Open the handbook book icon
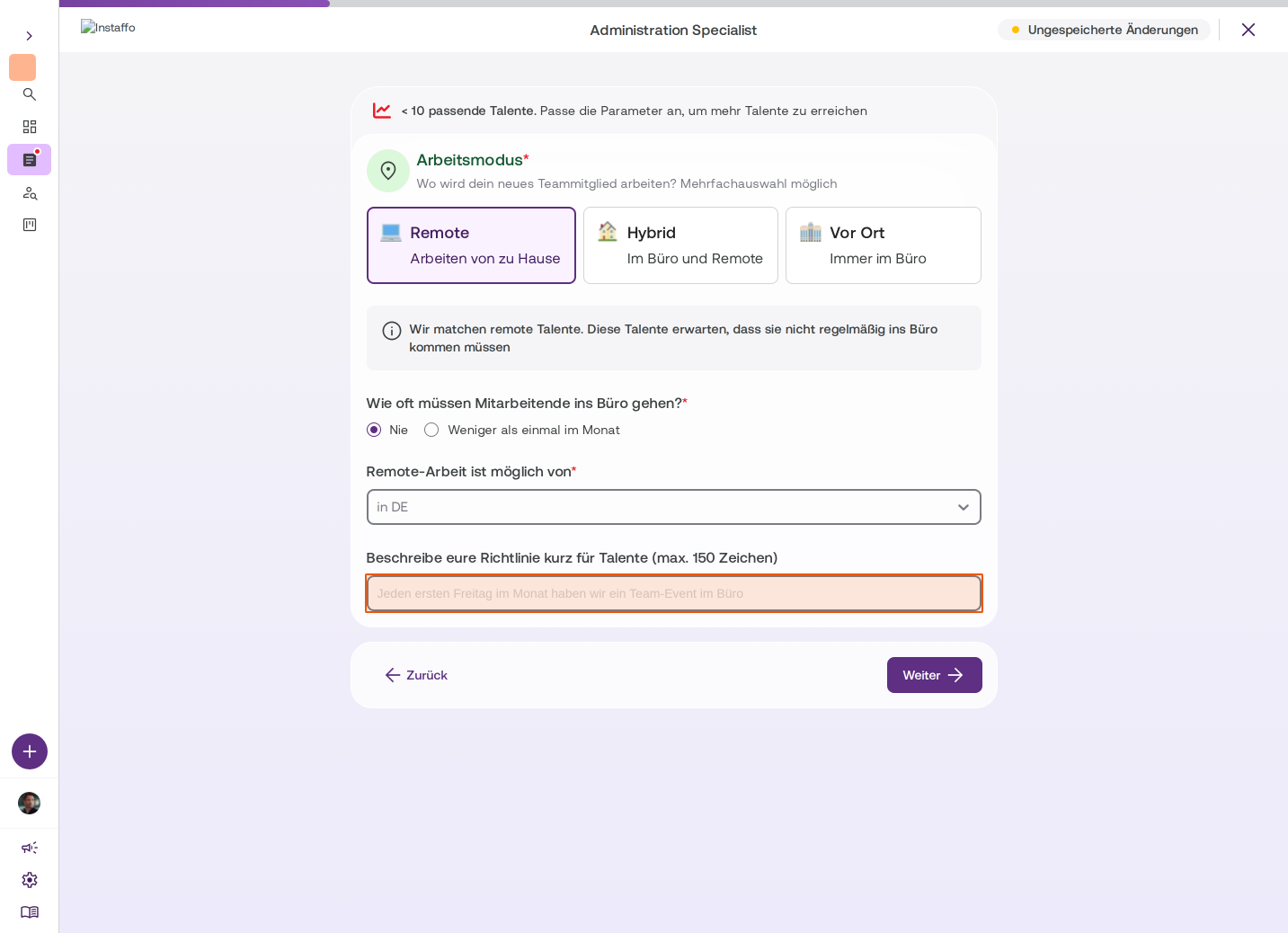Image resolution: width=1288 pixels, height=933 pixels. (x=30, y=912)
